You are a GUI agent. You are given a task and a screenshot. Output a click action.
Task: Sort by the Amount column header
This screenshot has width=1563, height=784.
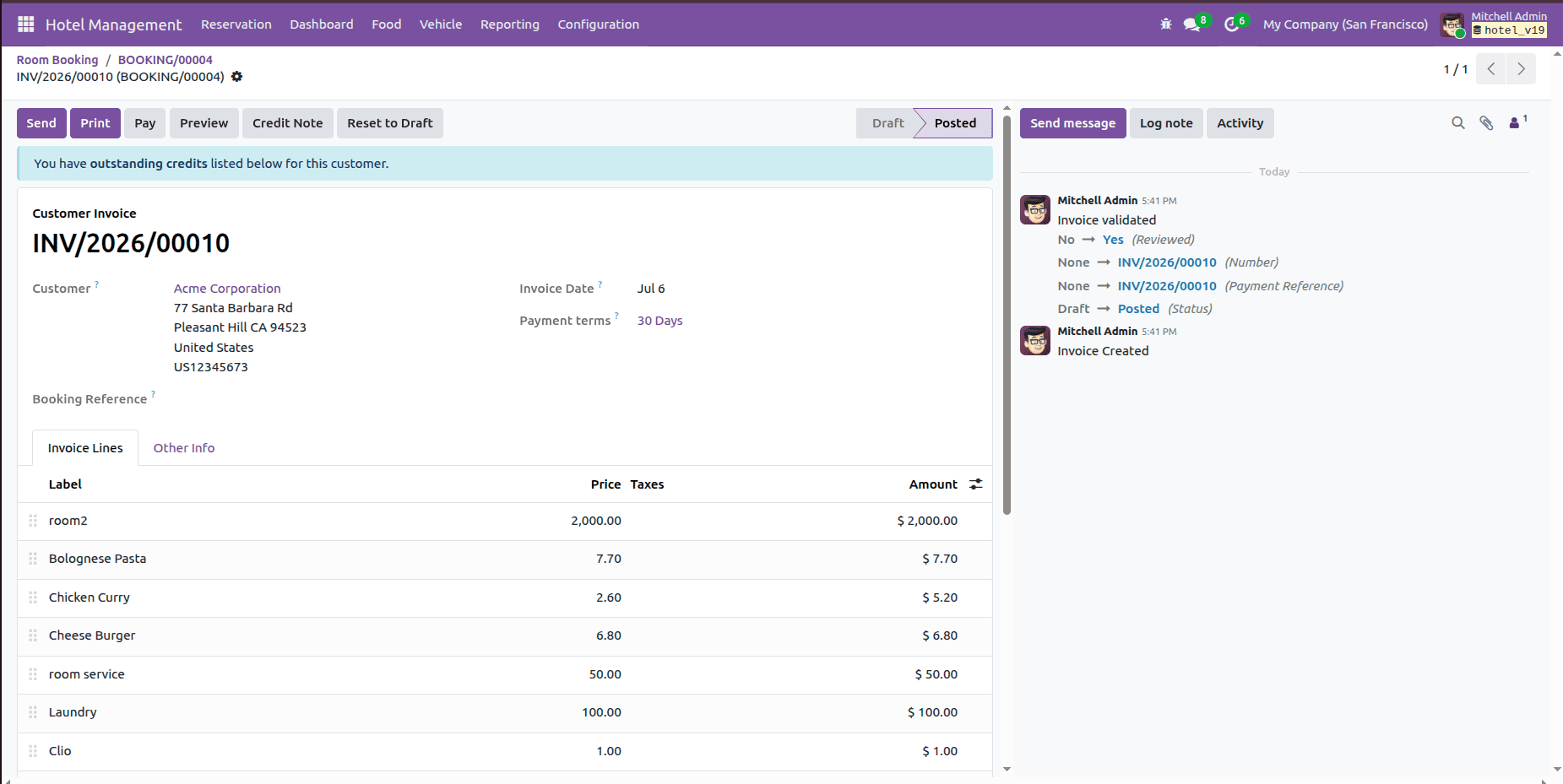coord(933,484)
